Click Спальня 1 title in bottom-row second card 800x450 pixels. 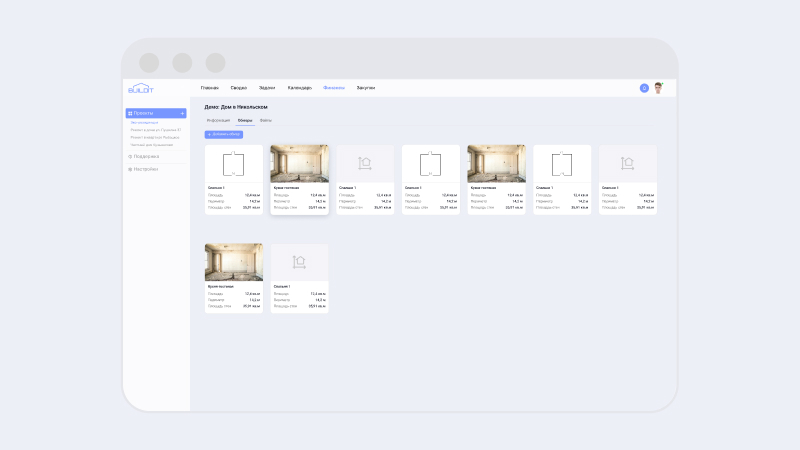pos(282,287)
